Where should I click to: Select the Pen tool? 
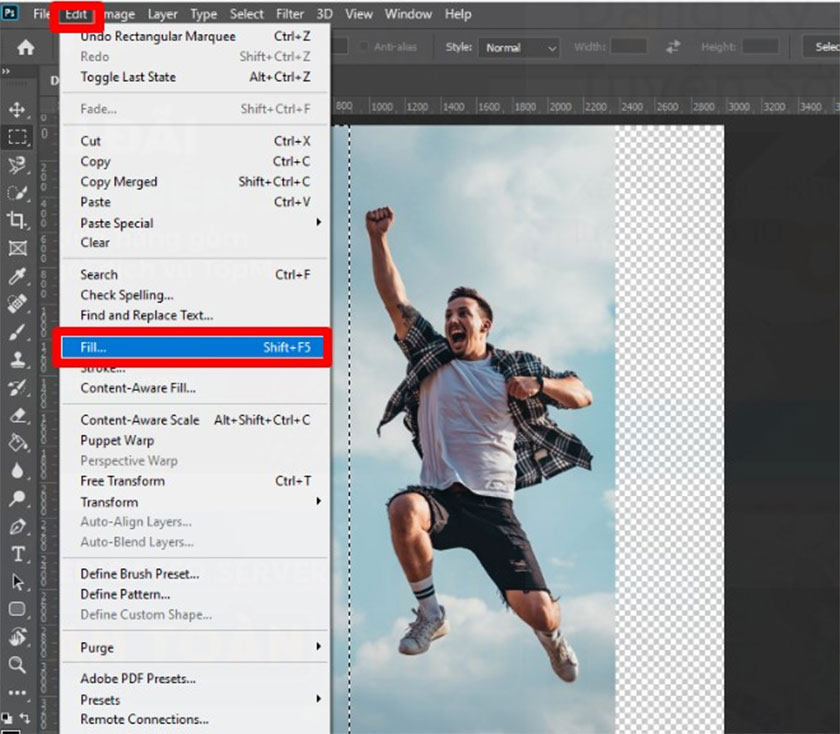(x=17, y=527)
